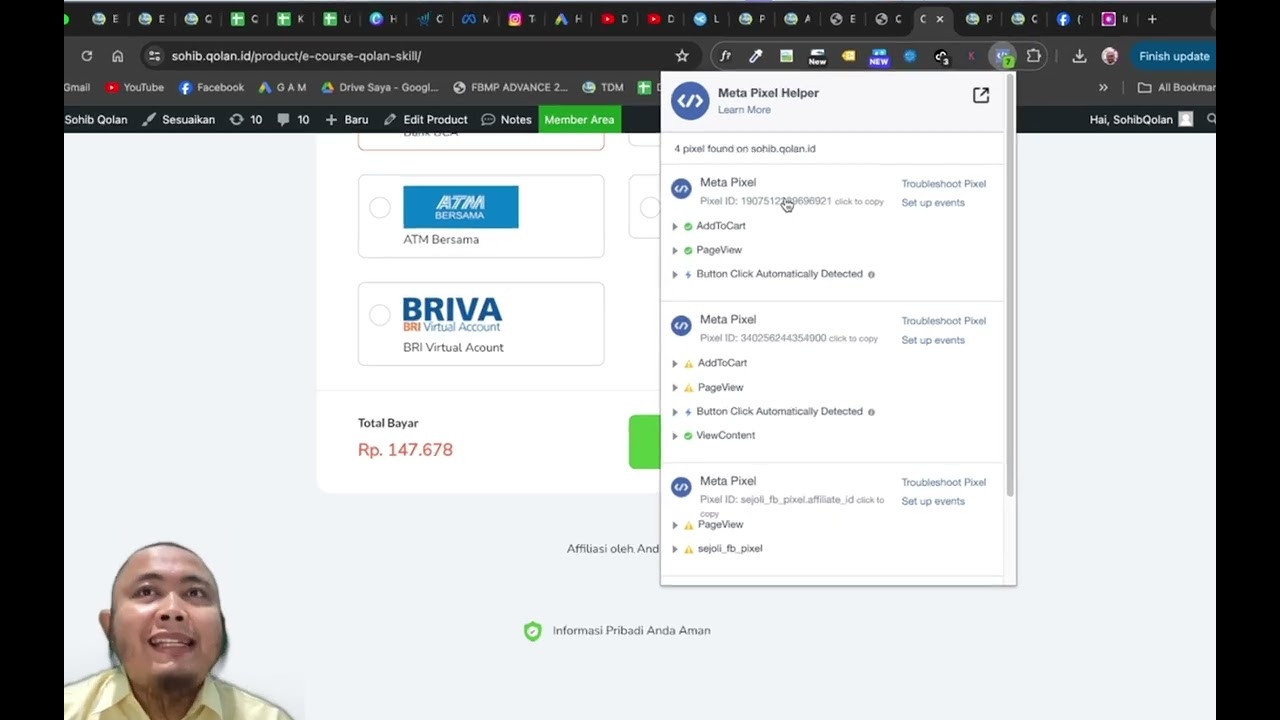Image resolution: width=1280 pixels, height=720 pixels.
Task: Expand PageView event of pixel 340256244354900
Action: pyautogui.click(x=675, y=388)
